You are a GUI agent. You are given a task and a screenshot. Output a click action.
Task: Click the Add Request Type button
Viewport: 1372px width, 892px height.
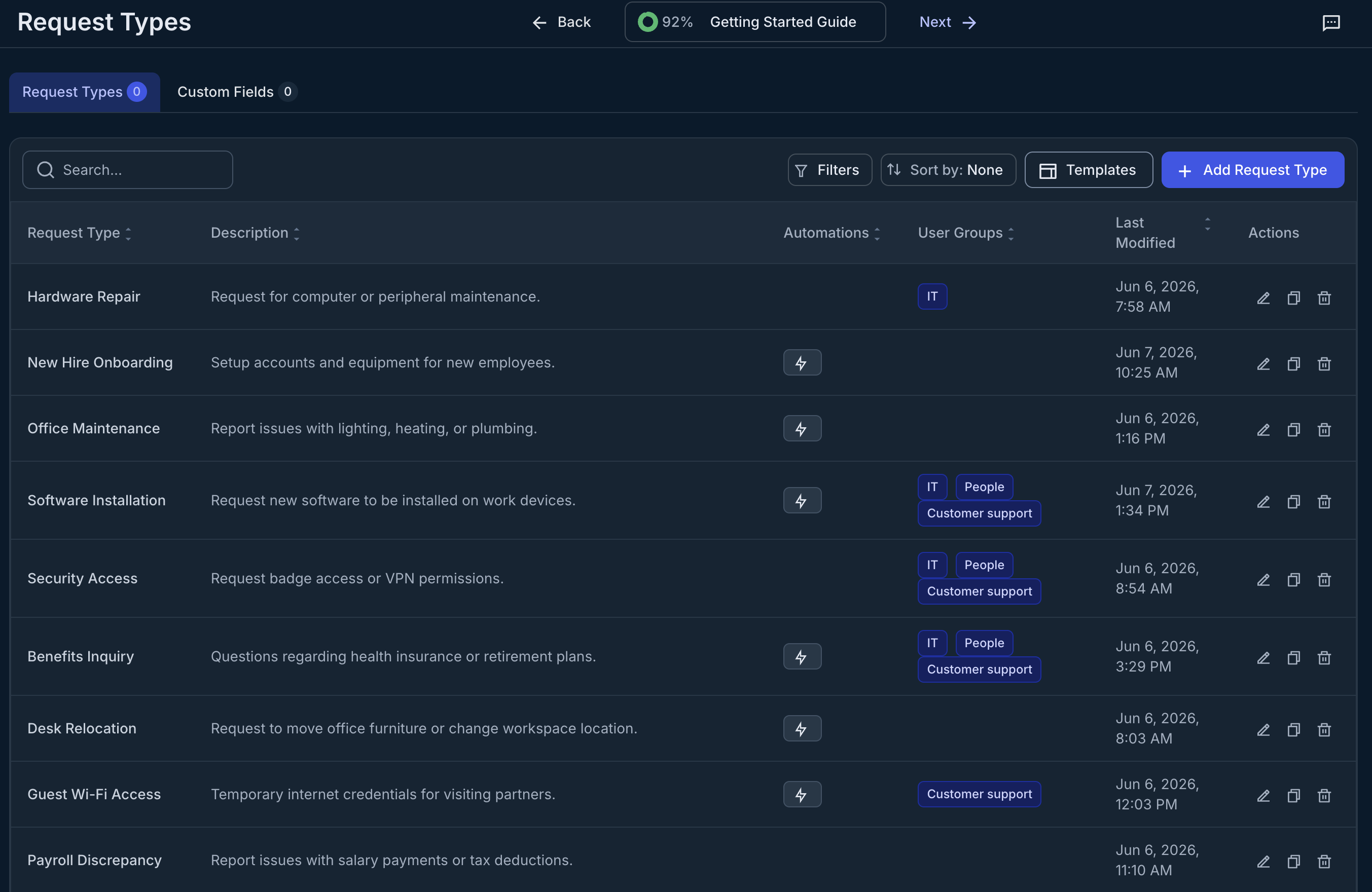[x=1252, y=169]
